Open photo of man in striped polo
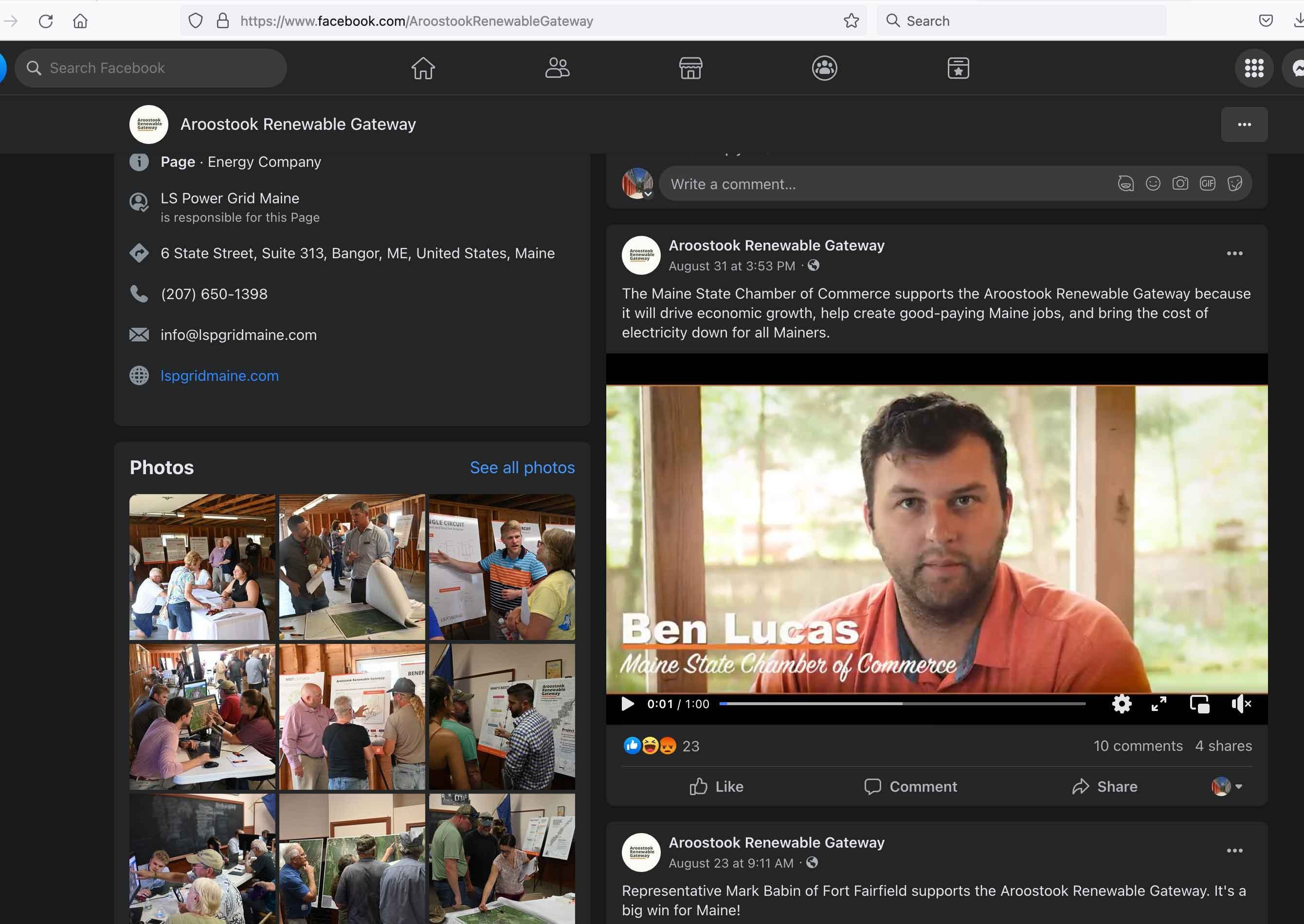The width and height of the screenshot is (1304, 924). (502, 567)
